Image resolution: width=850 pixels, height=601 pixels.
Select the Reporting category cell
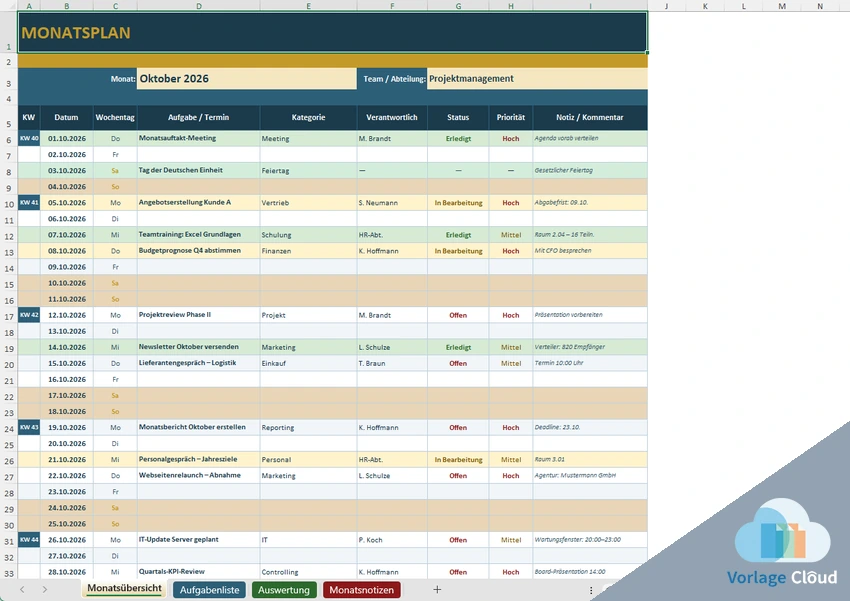pyautogui.click(x=308, y=427)
